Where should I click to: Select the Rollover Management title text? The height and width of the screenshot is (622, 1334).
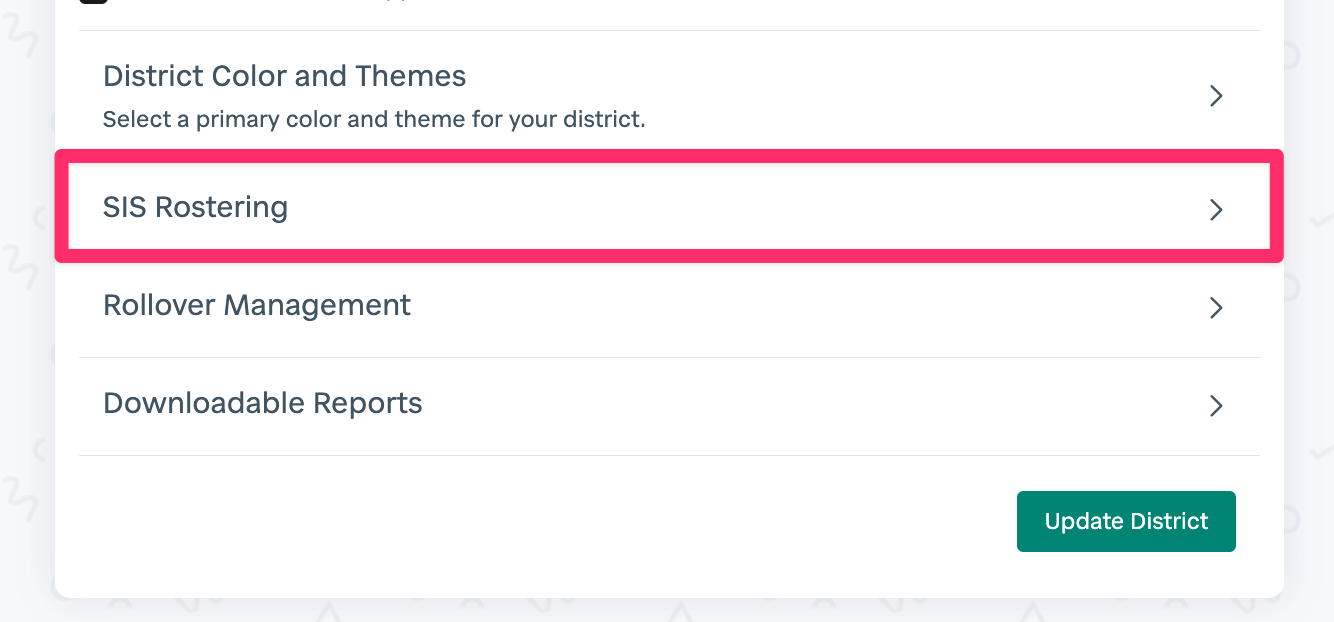(x=257, y=305)
